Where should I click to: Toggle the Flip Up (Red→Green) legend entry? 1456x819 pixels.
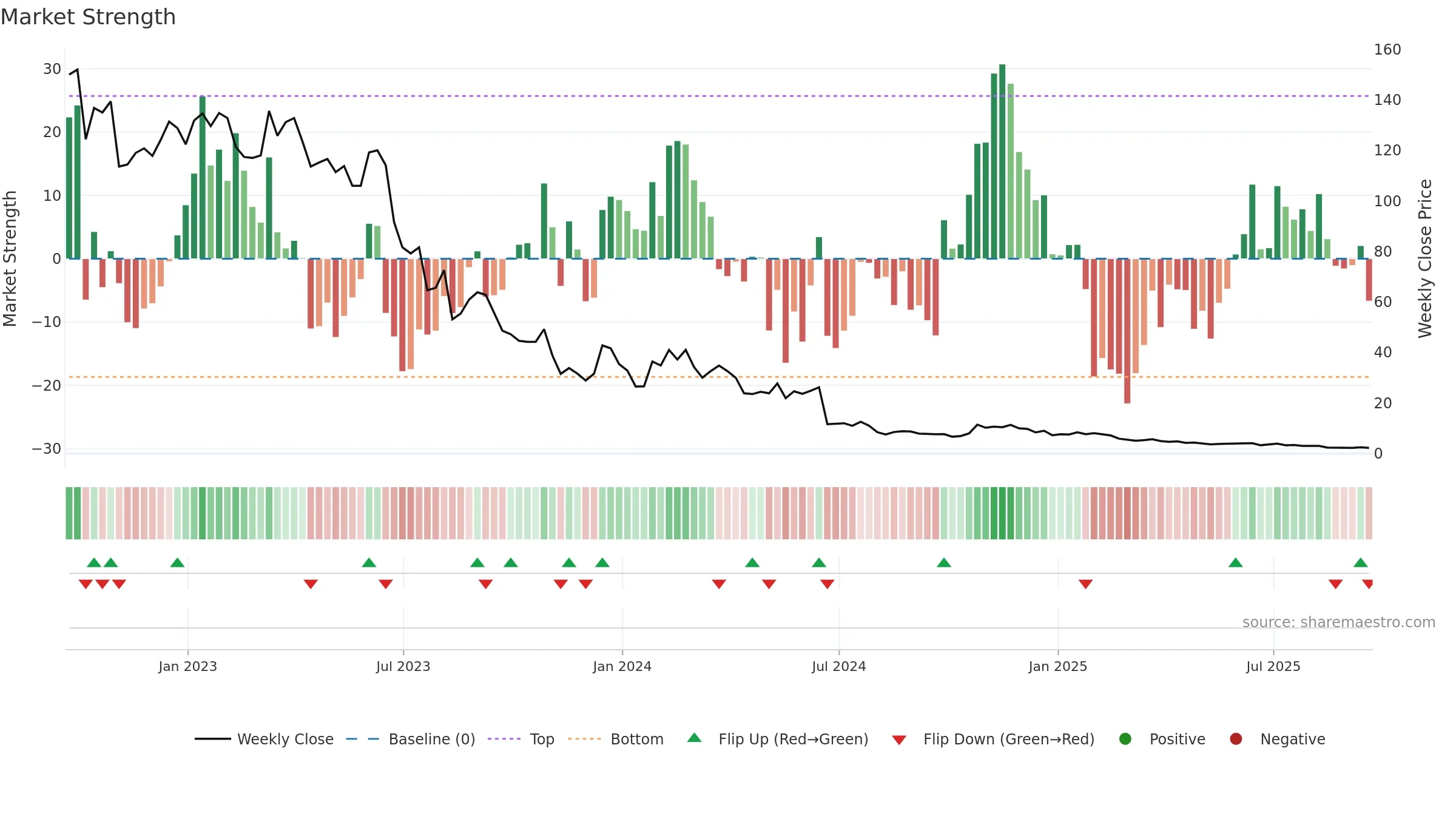click(x=778, y=739)
